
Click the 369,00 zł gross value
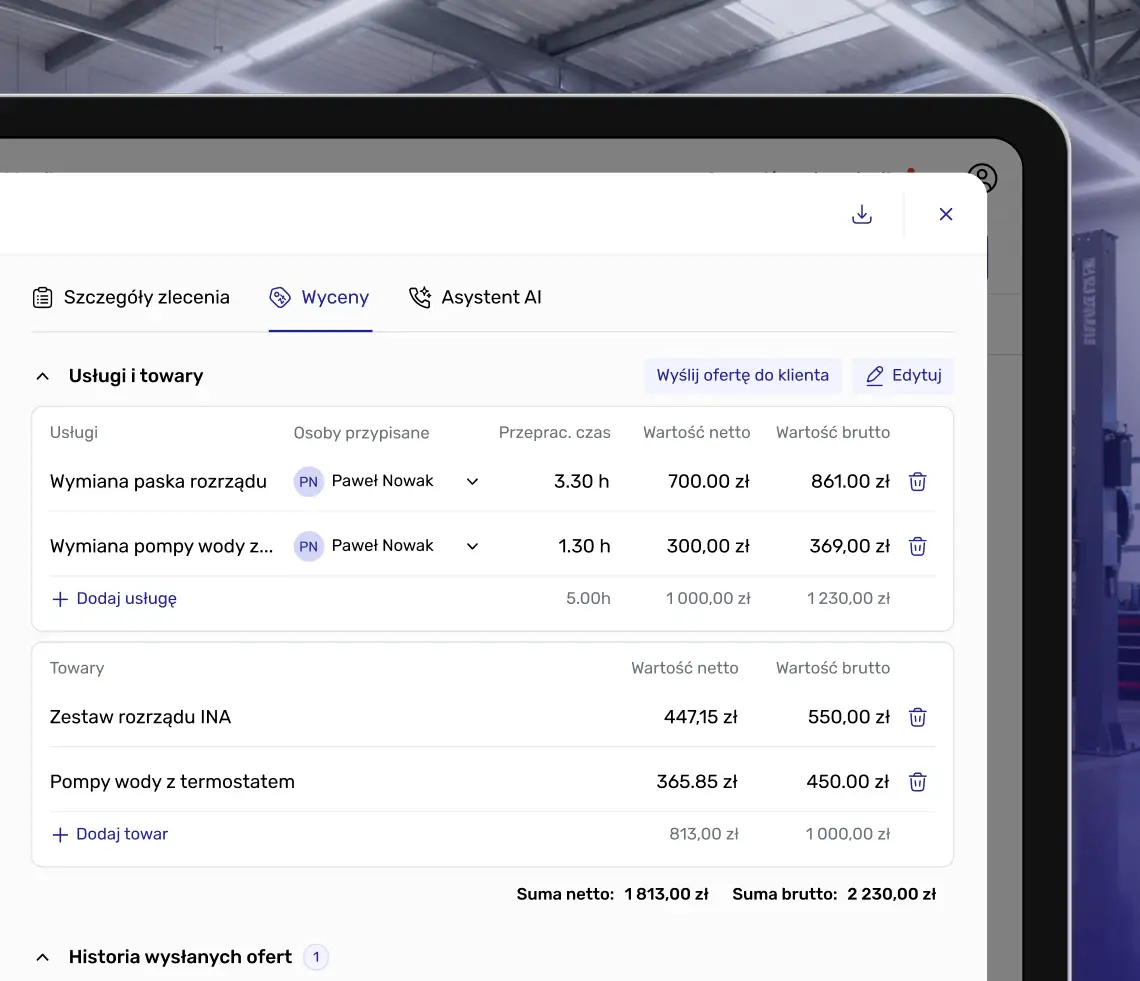tap(850, 546)
